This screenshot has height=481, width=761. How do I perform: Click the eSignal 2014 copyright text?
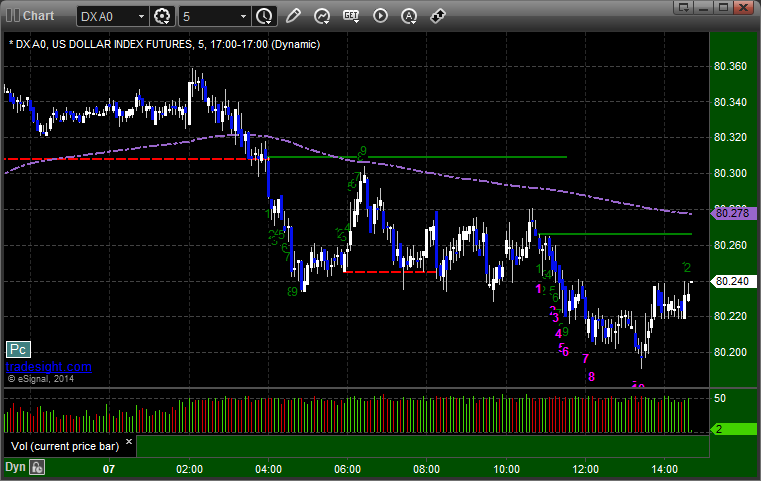[x=41, y=379]
